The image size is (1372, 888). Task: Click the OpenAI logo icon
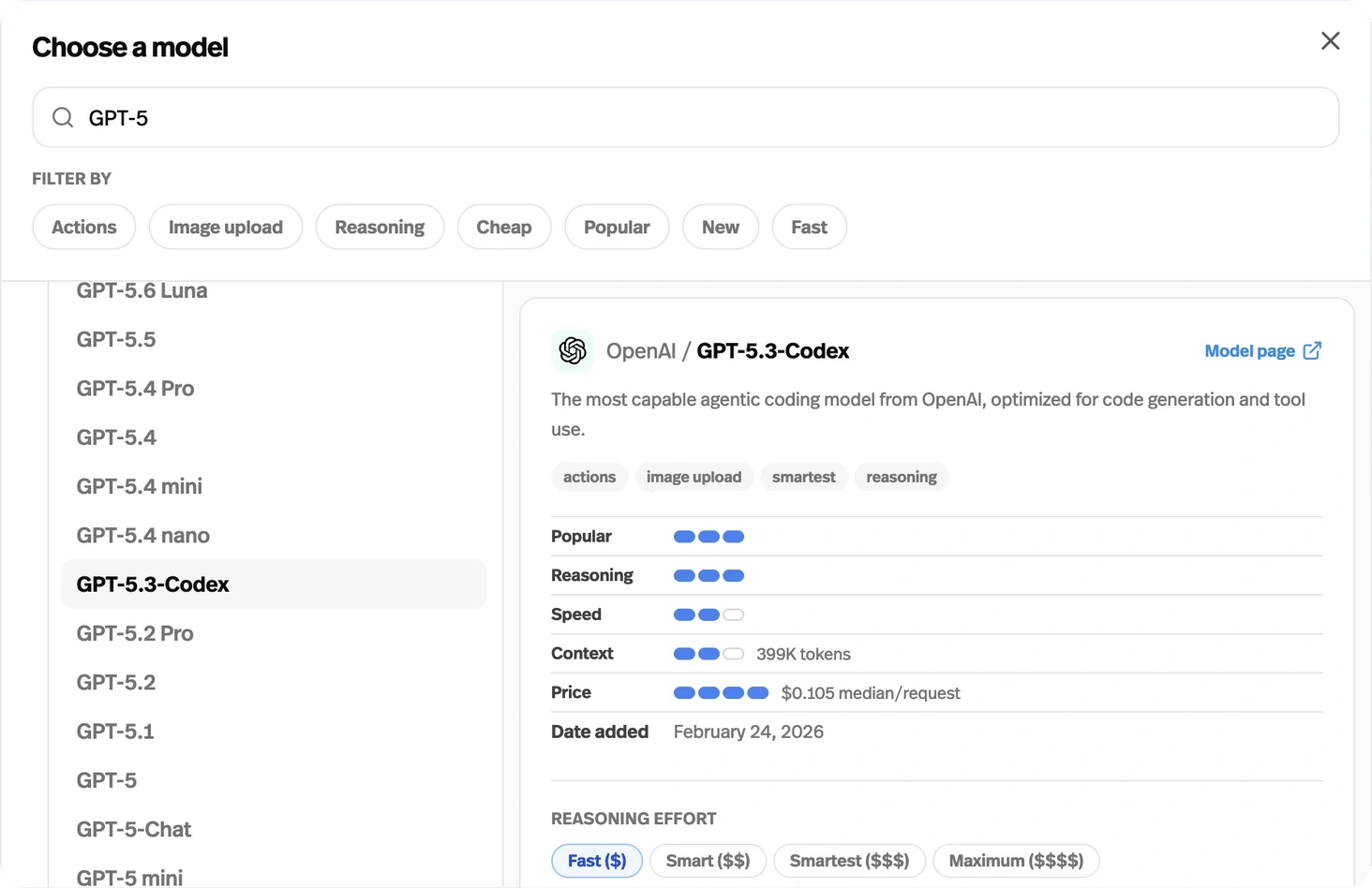click(x=573, y=350)
